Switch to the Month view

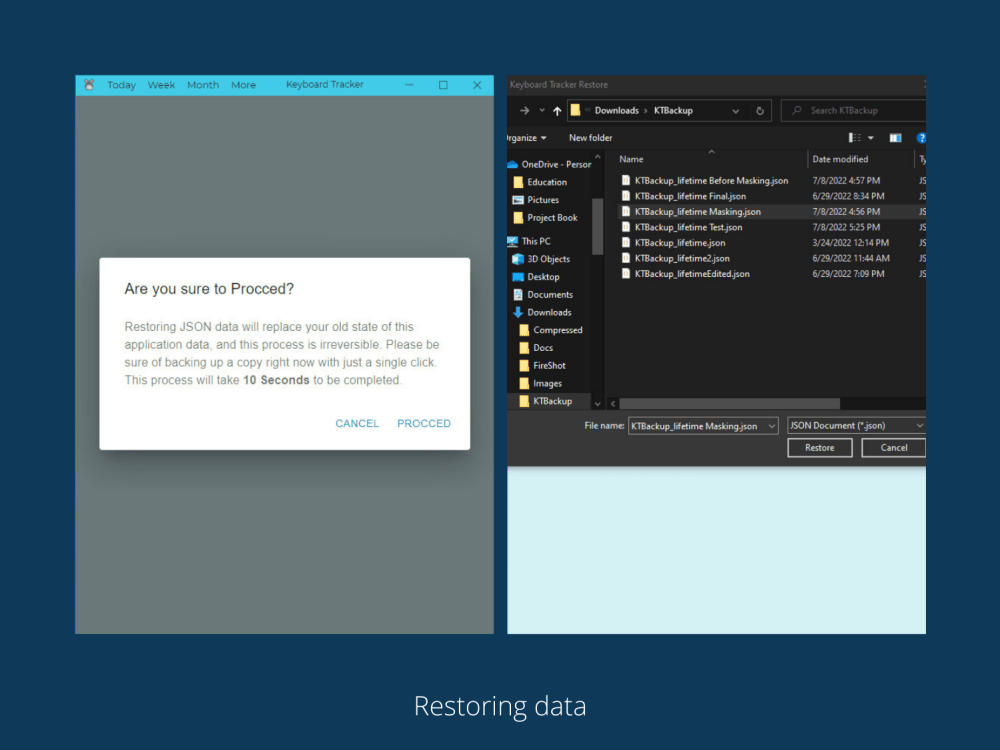point(203,85)
